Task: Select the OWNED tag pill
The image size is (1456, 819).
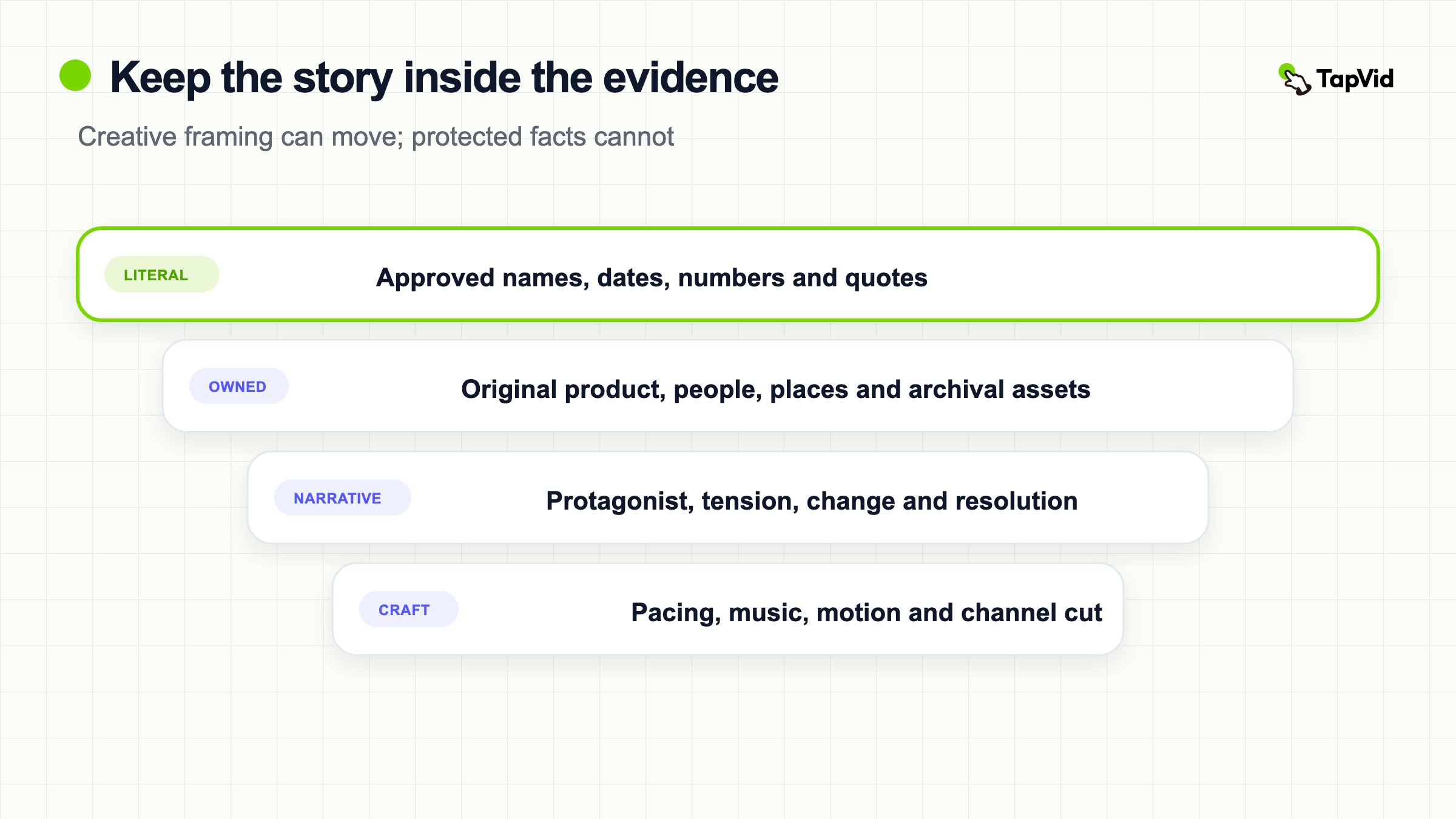Action: click(238, 386)
